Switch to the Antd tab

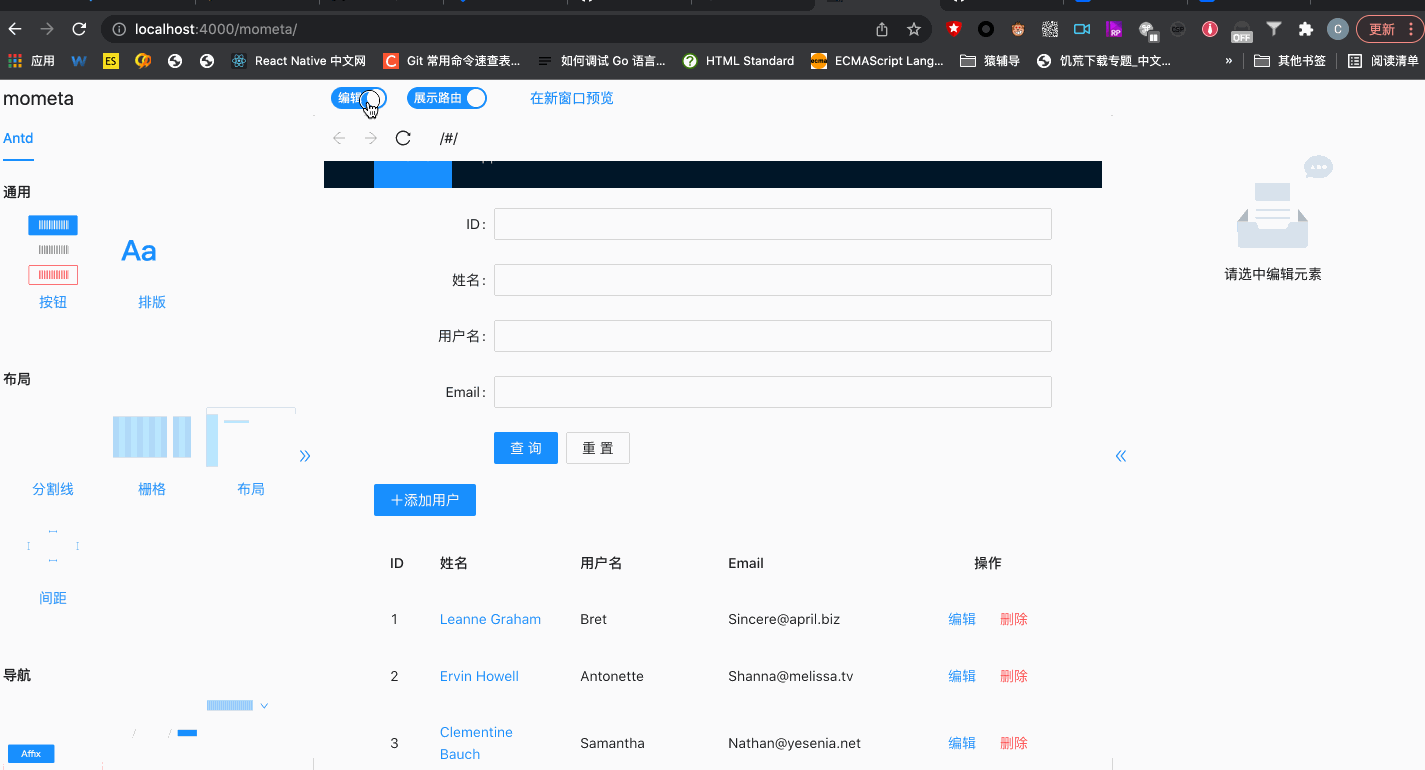(18, 138)
